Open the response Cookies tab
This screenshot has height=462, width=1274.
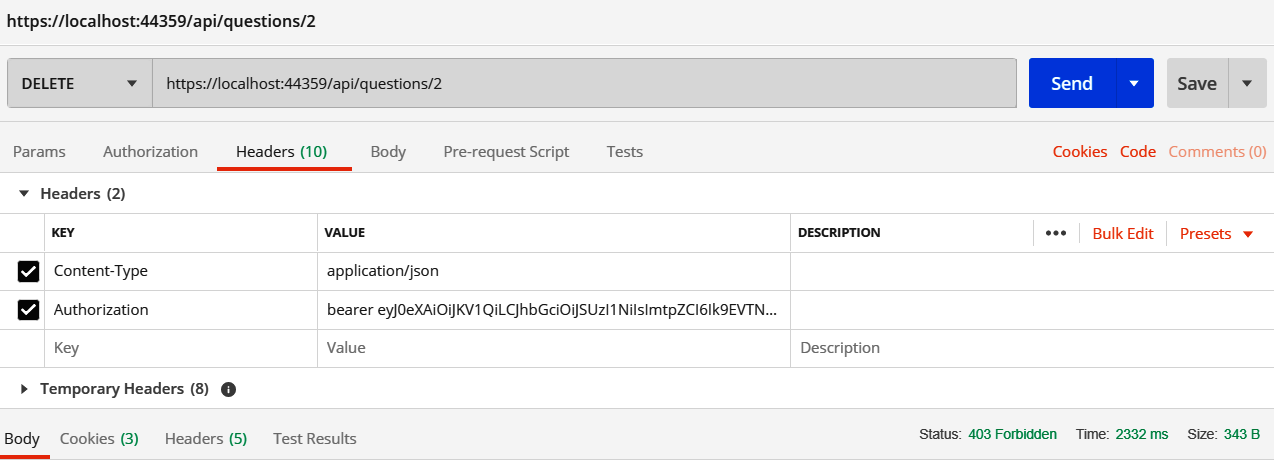coord(99,438)
